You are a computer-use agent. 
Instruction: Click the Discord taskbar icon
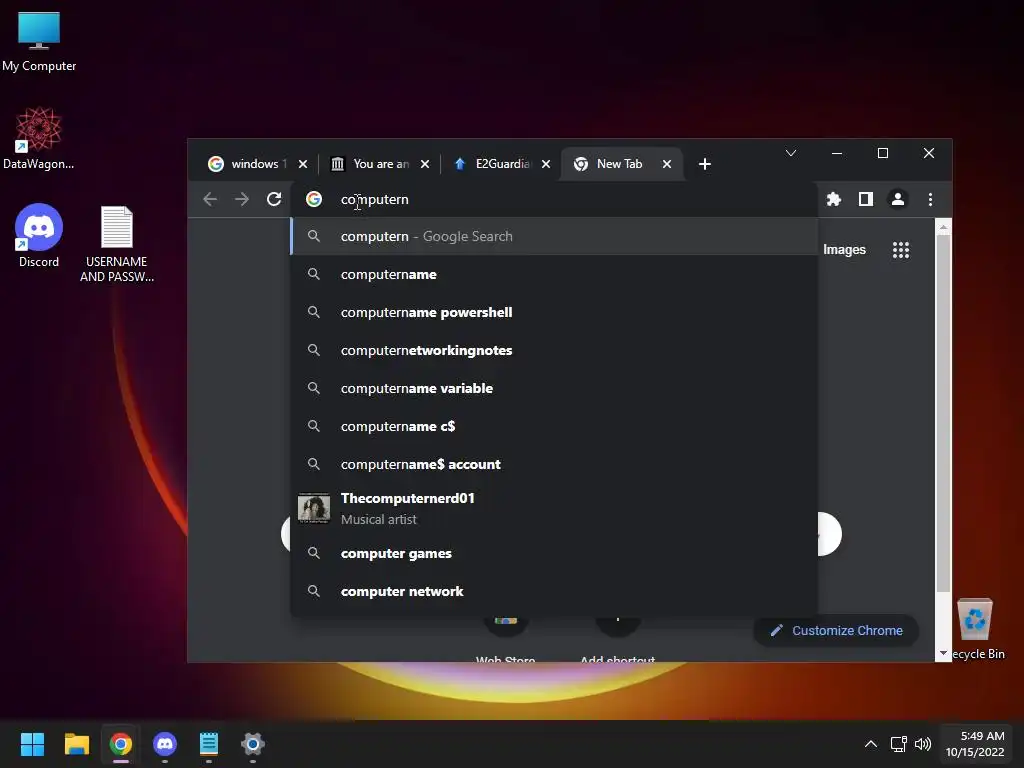[165, 744]
